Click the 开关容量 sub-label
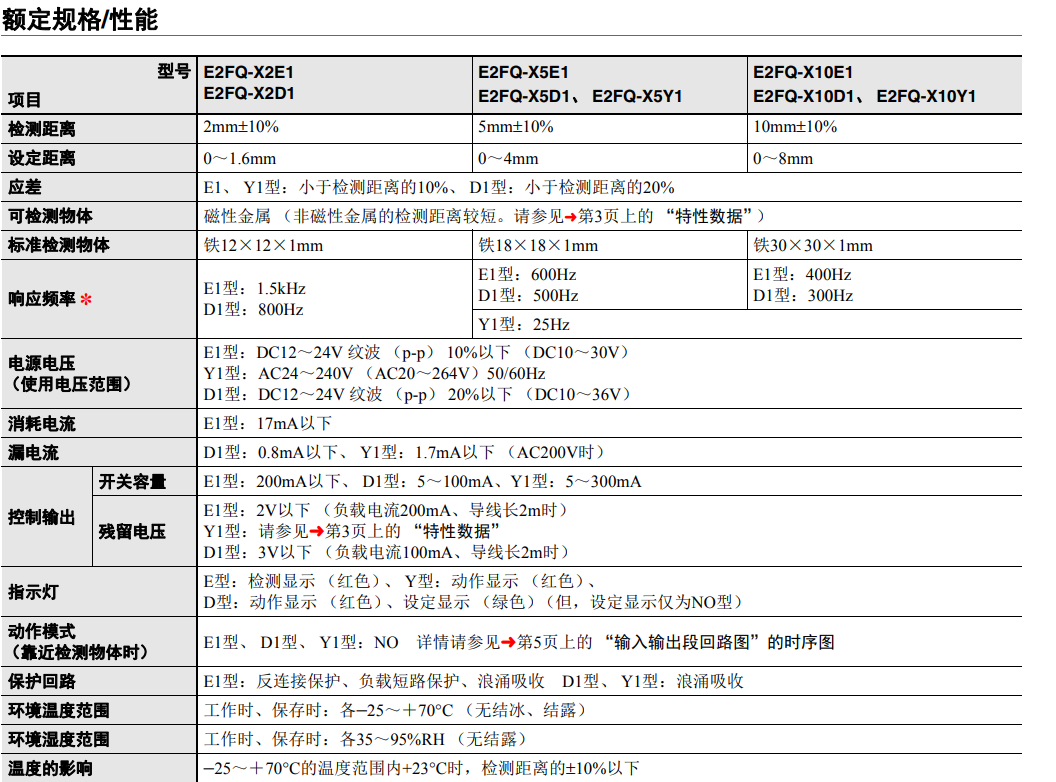This screenshot has width=1056, height=782. (132, 482)
